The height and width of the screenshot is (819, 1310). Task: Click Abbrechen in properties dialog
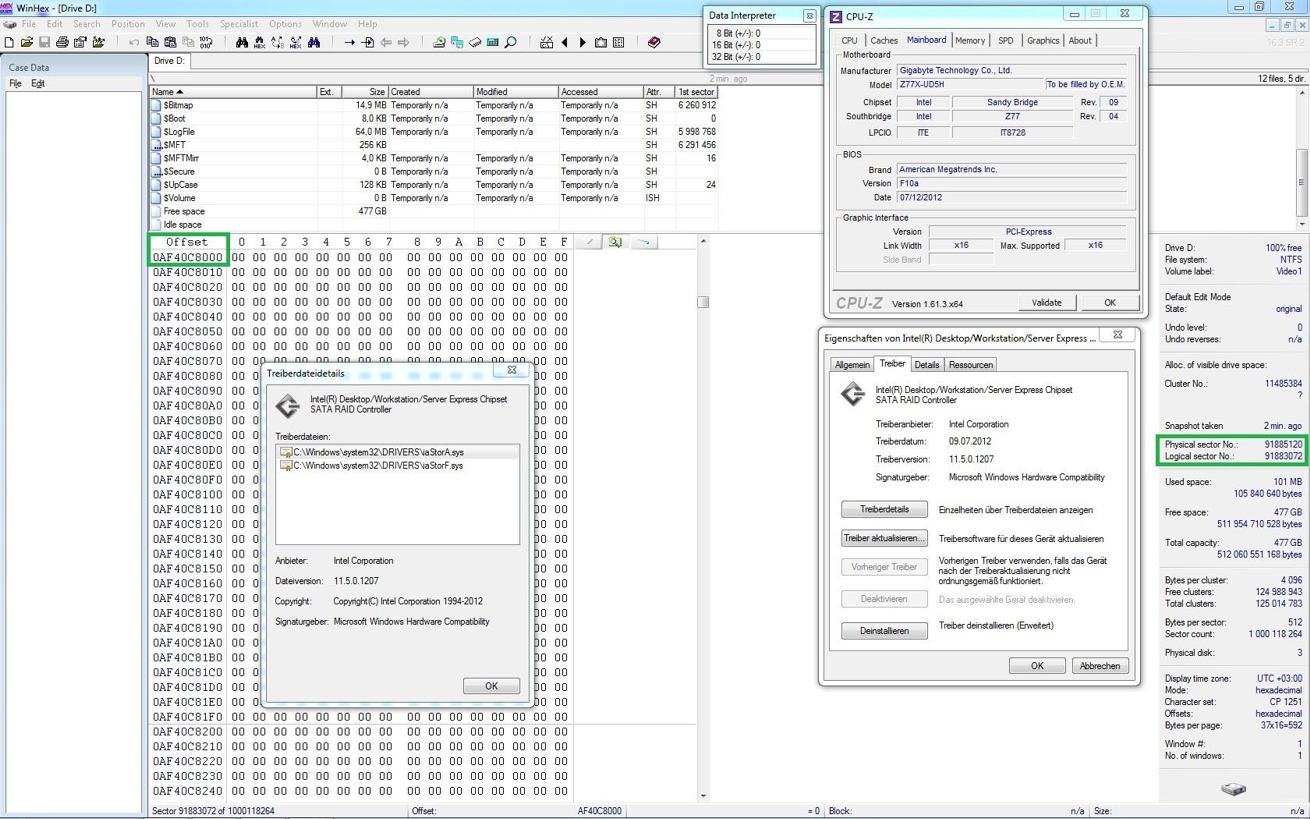tap(1100, 665)
